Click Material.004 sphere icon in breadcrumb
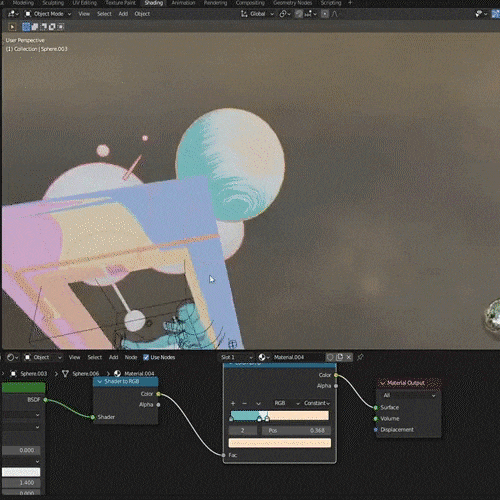 coord(117,374)
